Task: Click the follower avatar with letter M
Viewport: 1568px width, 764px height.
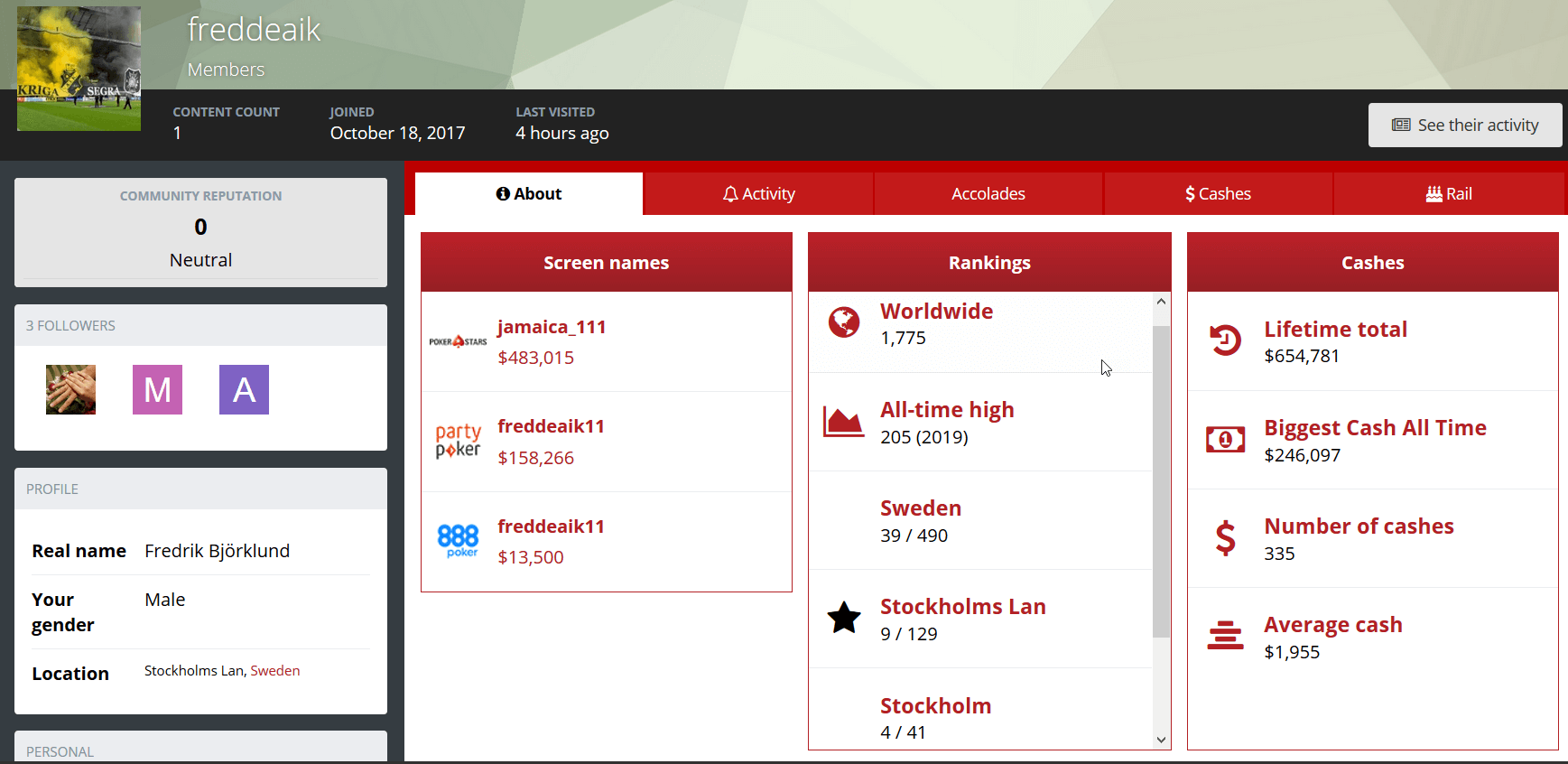Action: point(157,390)
